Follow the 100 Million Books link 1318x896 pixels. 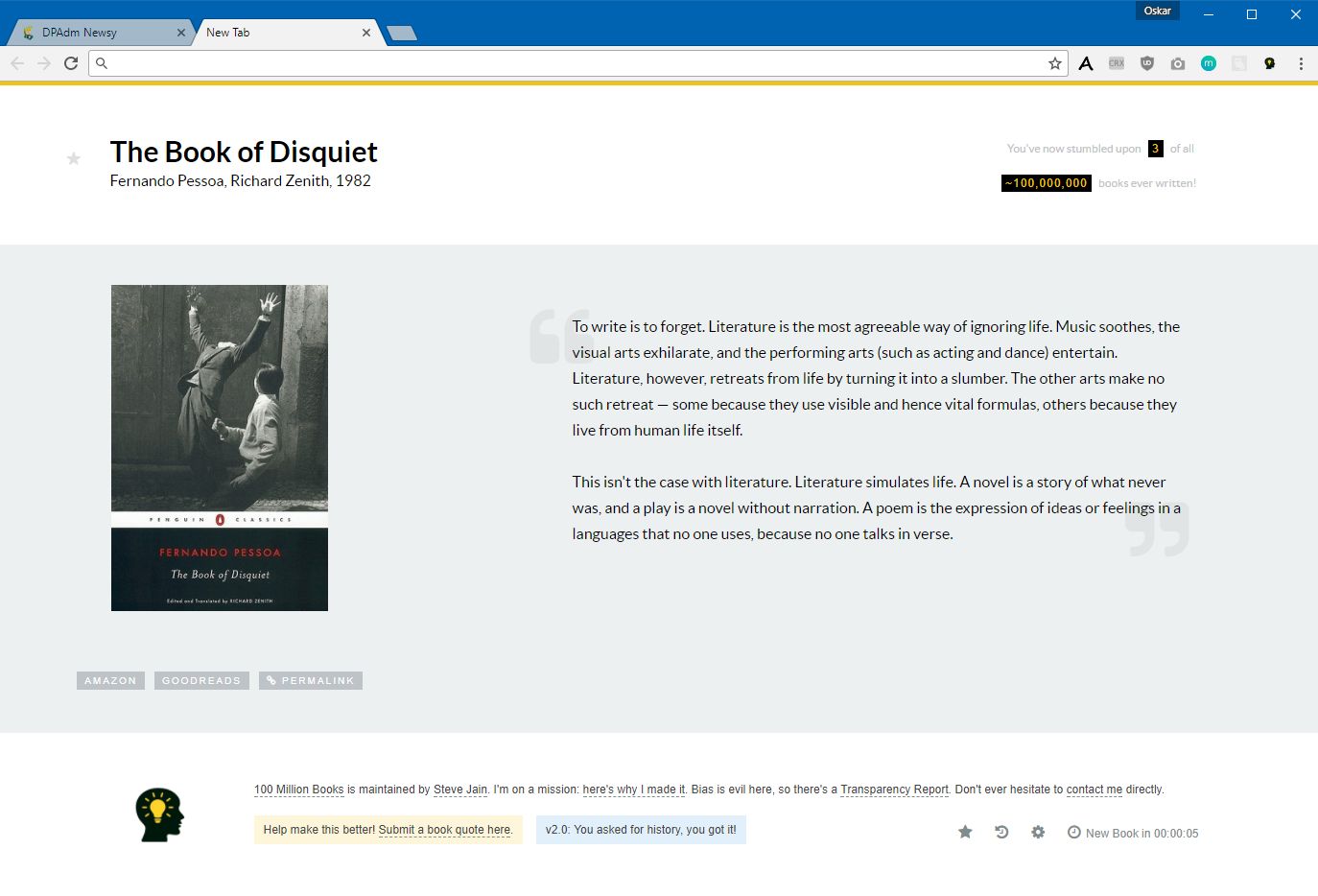click(298, 790)
